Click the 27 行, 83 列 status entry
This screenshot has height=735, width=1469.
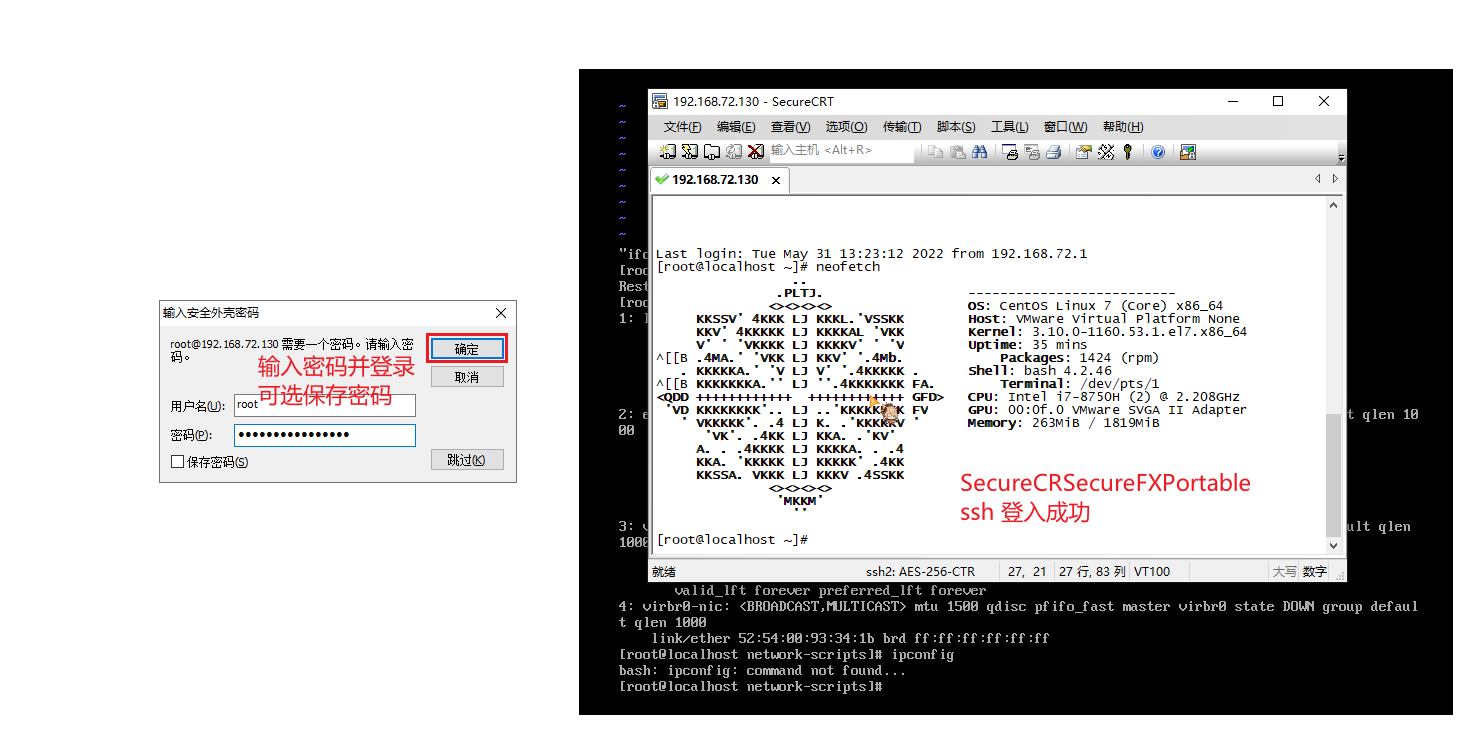[x=1090, y=572]
